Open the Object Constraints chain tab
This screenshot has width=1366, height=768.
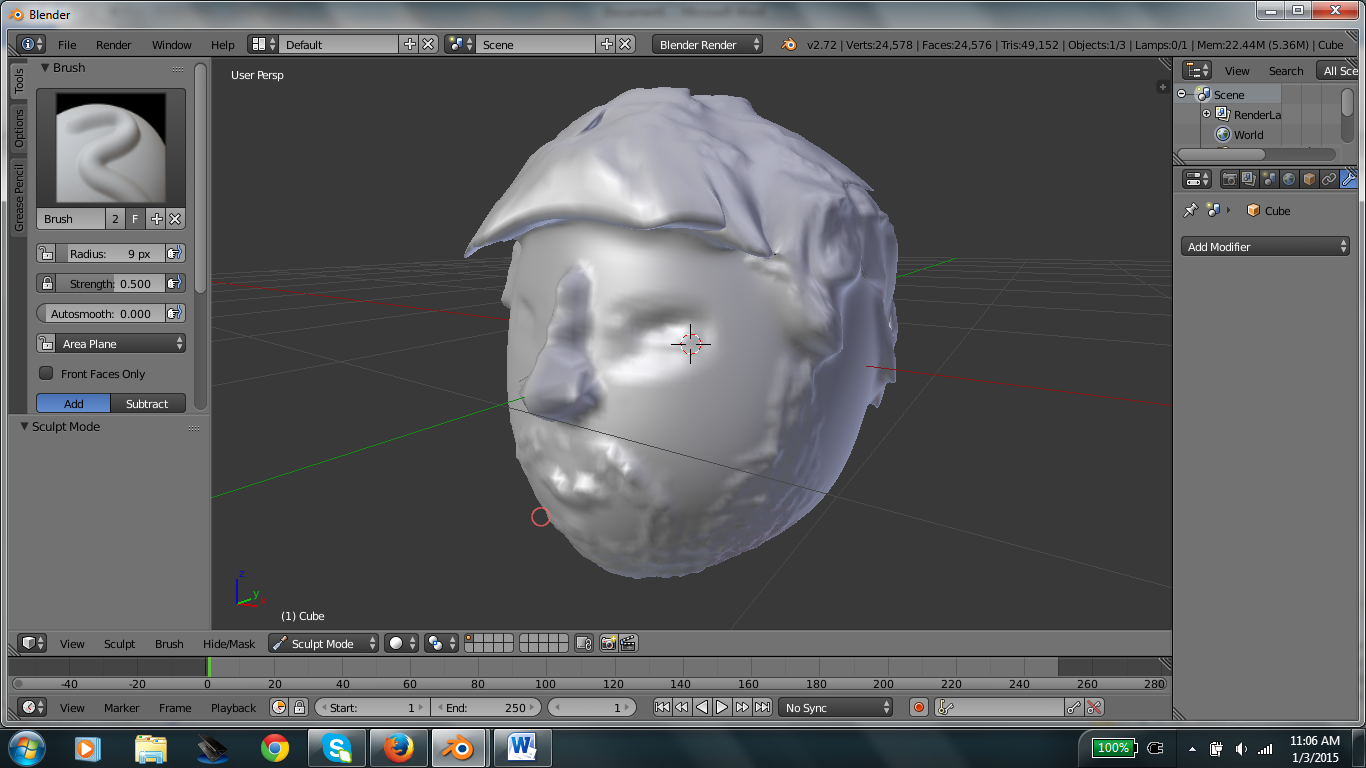[x=1329, y=179]
